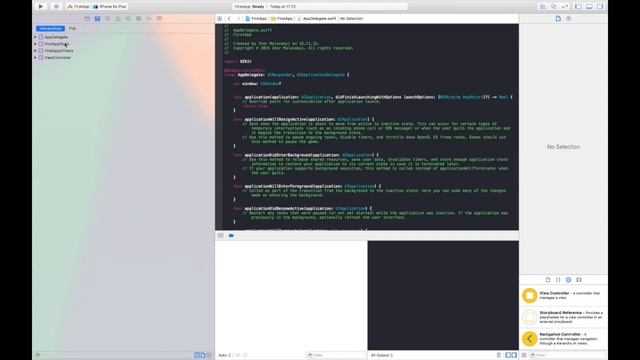Expand the FirstAppUITests symbol
This screenshot has height=360, width=640.
point(35,51)
